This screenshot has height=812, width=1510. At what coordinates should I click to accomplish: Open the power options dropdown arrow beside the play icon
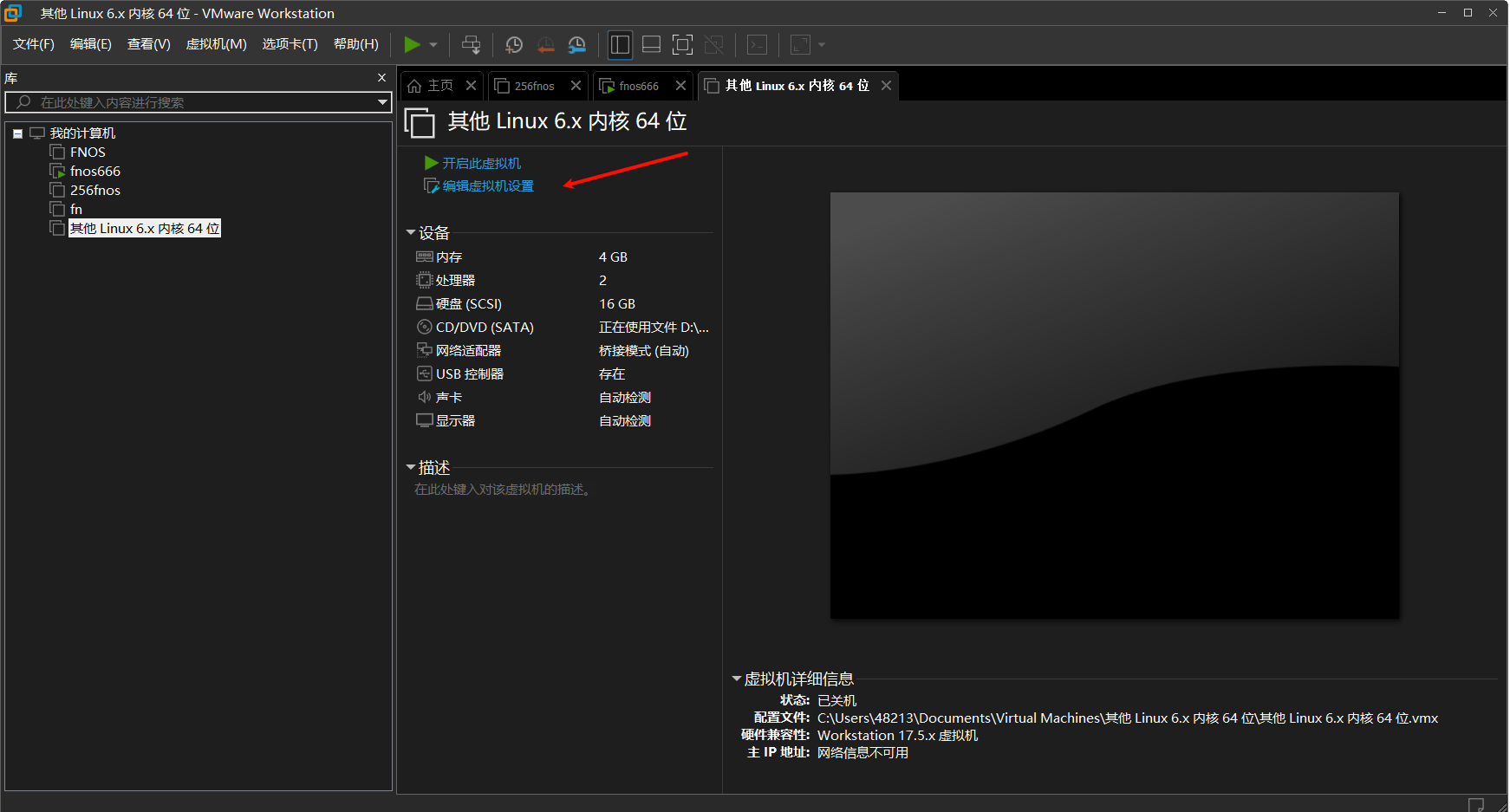pyautogui.click(x=433, y=44)
